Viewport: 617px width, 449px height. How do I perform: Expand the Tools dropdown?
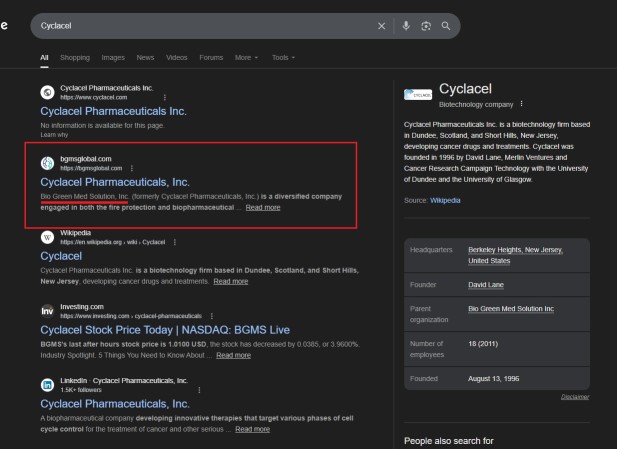pyautogui.click(x=283, y=57)
